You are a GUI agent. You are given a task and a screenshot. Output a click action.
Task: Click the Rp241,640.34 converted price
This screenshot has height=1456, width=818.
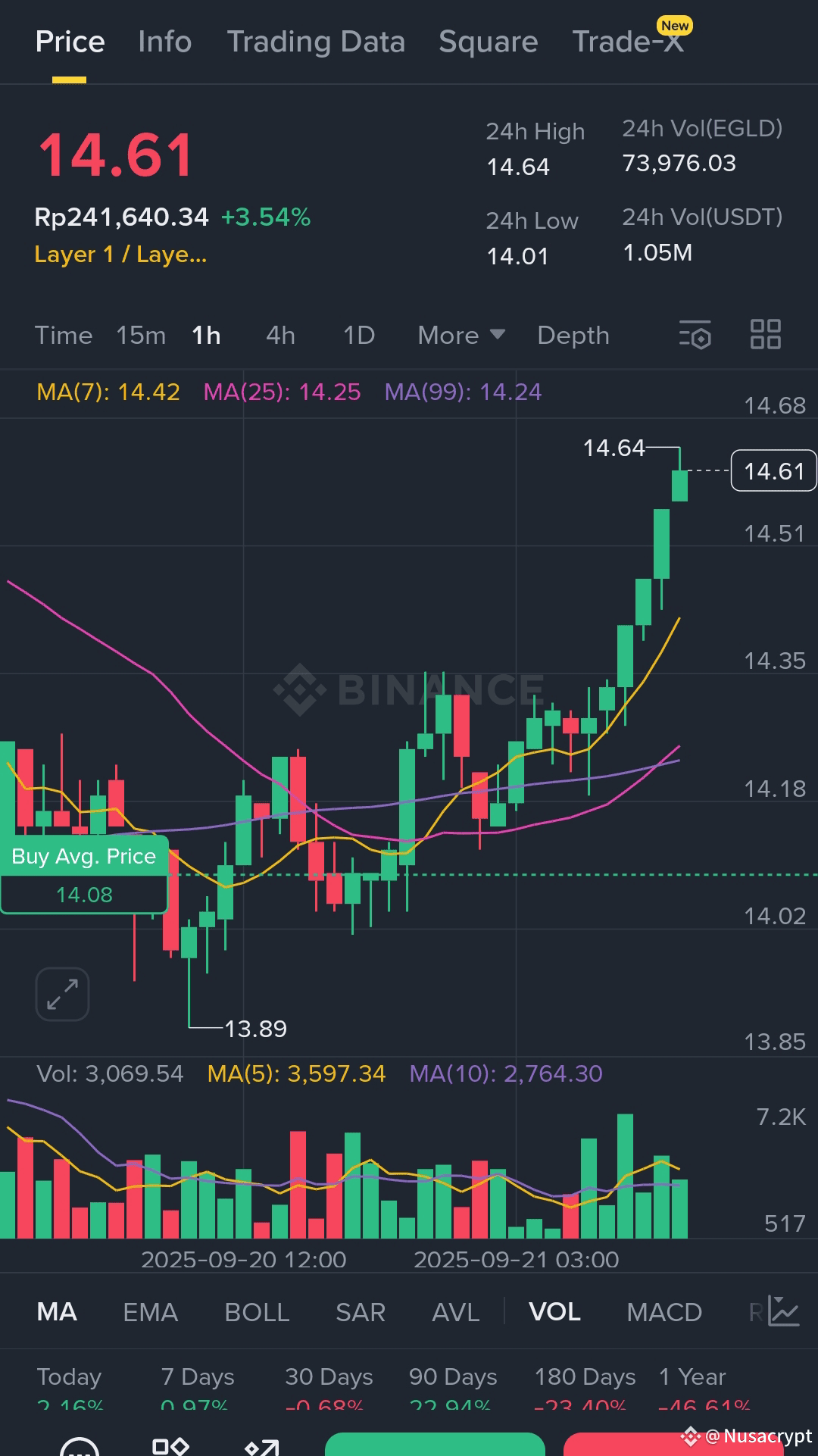pyautogui.click(x=121, y=217)
